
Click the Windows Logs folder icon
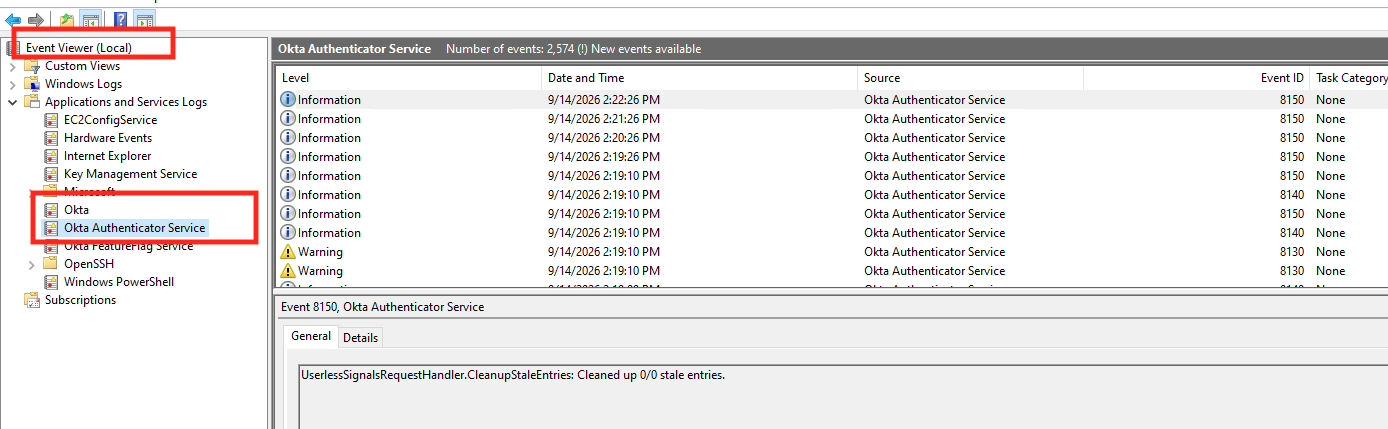(32, 84)
